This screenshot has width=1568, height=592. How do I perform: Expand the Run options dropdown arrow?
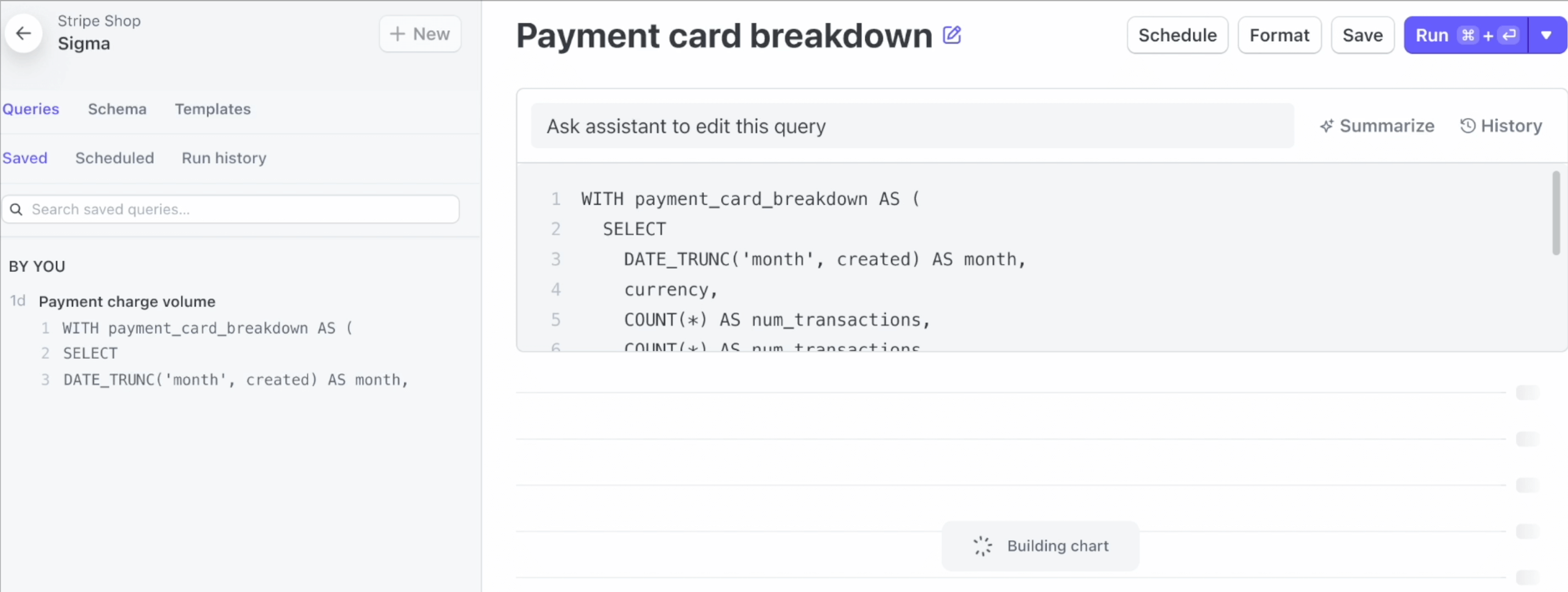[x=1547, y=35]
